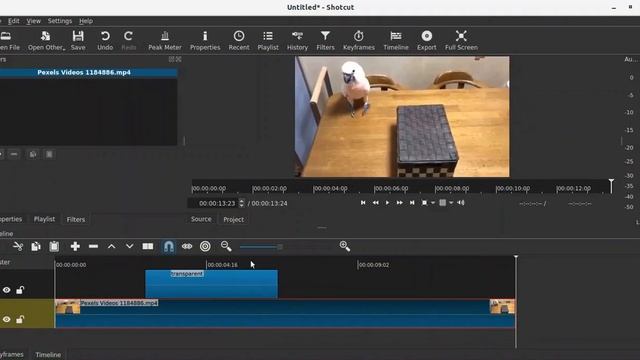
Task: Skip to the end of the video
Action: point(412,202)
